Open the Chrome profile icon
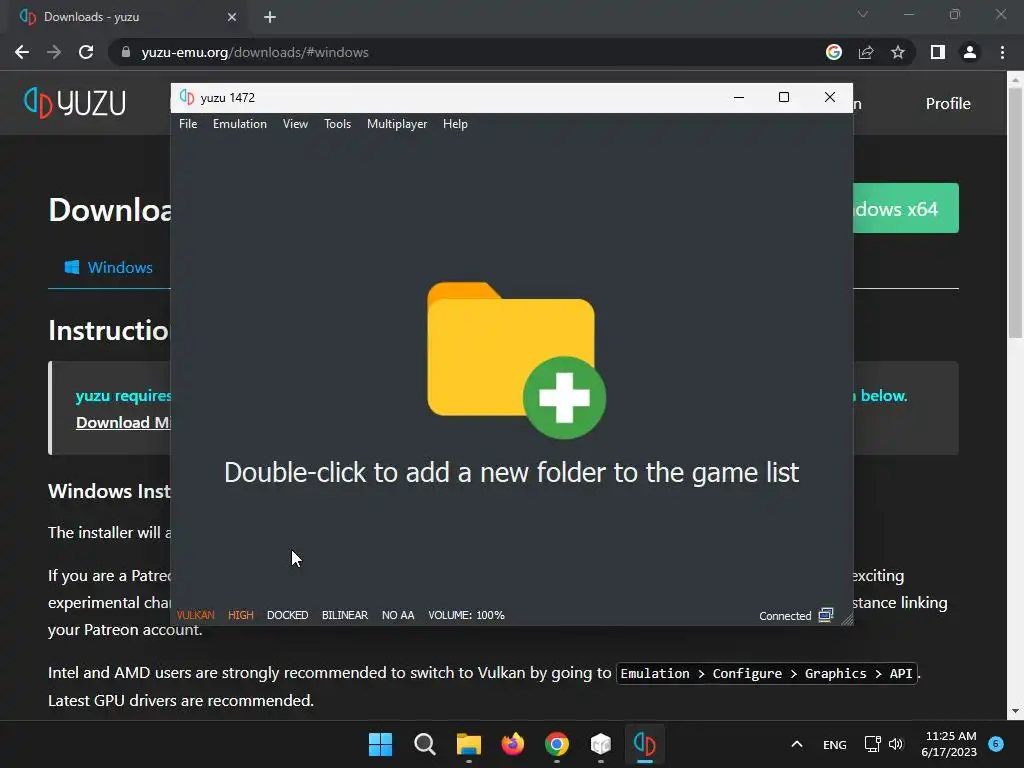Image resolution: width=1024 pixels, height=768 pixels. pyautogui.click(x=970, y=52)
